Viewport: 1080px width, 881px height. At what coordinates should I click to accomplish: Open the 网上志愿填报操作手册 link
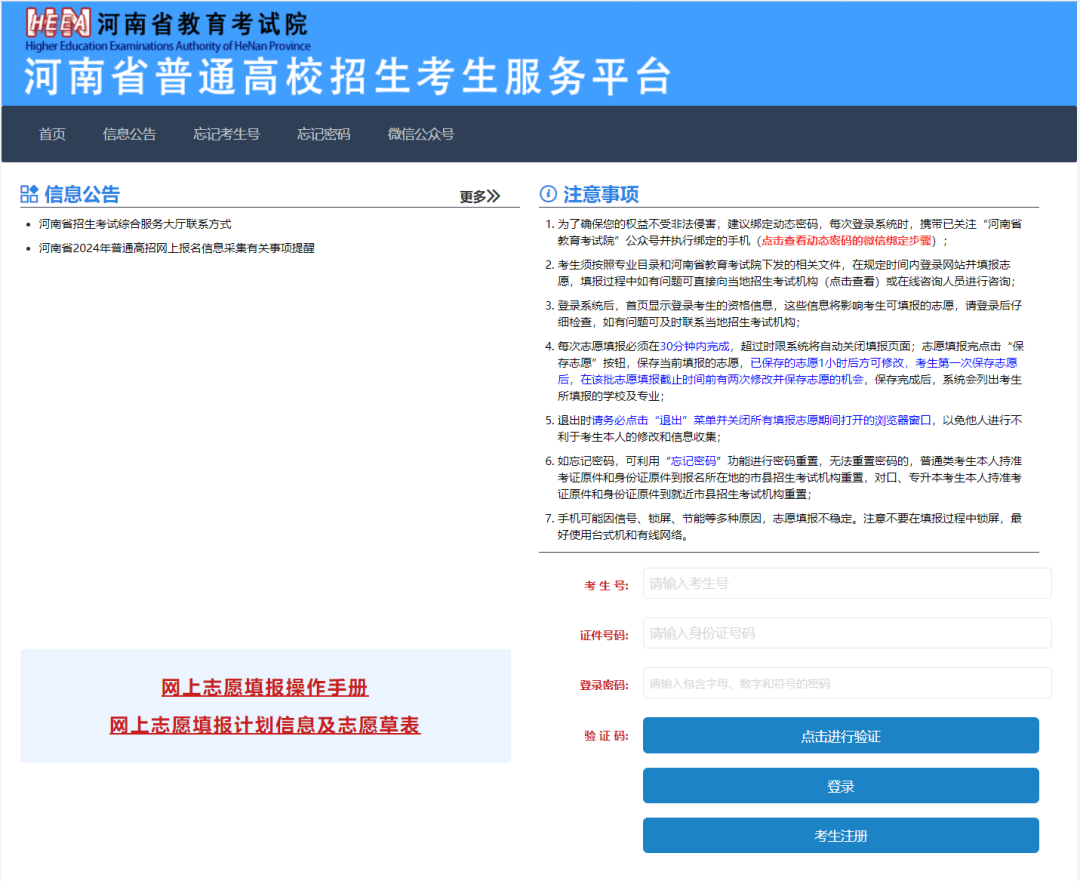tap(264, 687)
